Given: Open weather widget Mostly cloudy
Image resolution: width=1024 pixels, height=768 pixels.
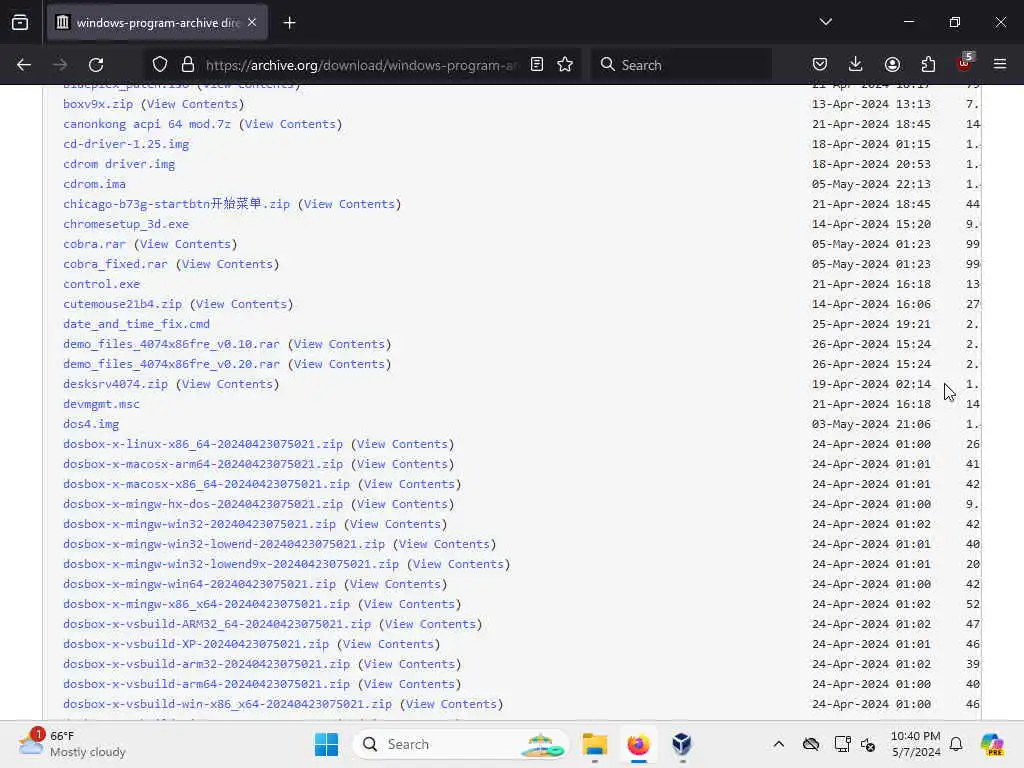Looking at the screenshot, I should click(x=72, y=744).
